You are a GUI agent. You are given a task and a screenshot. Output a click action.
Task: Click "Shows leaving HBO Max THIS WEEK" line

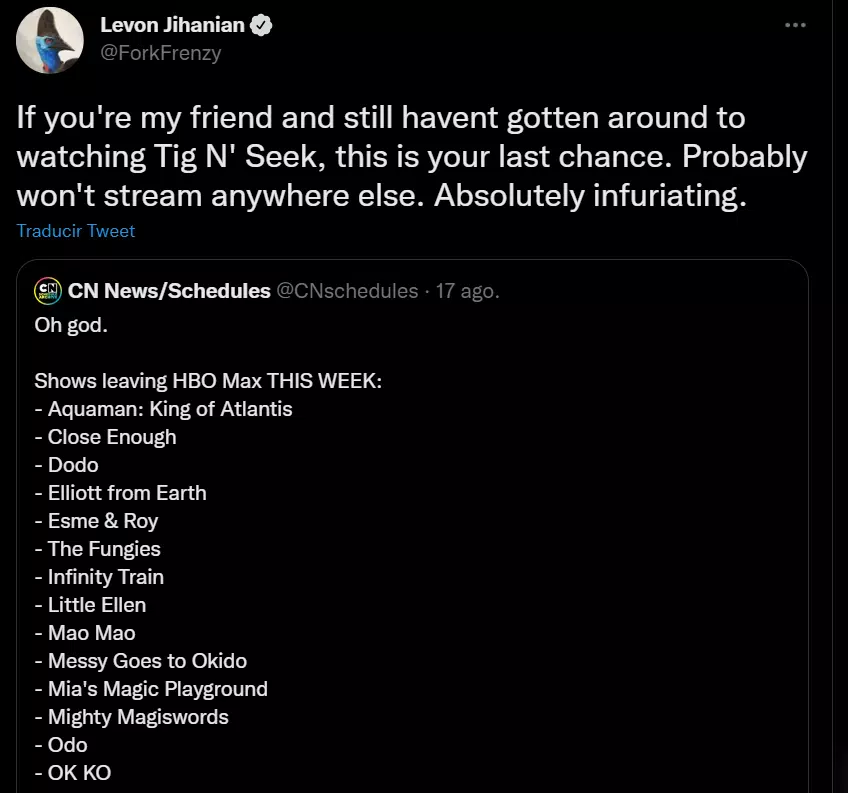click(208, 381)
